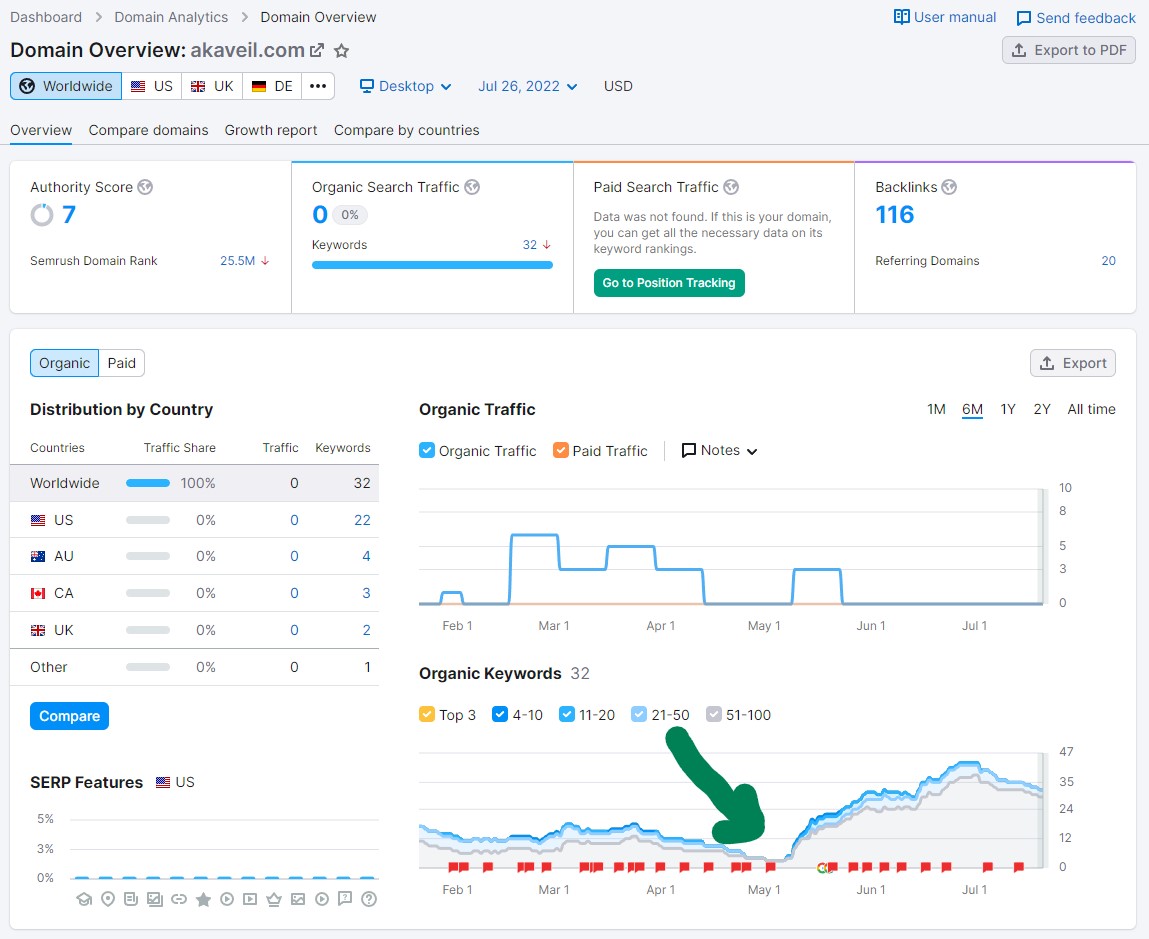
Task: Expand the Jul 26, 2022 date picker
Action: (527, 86)
